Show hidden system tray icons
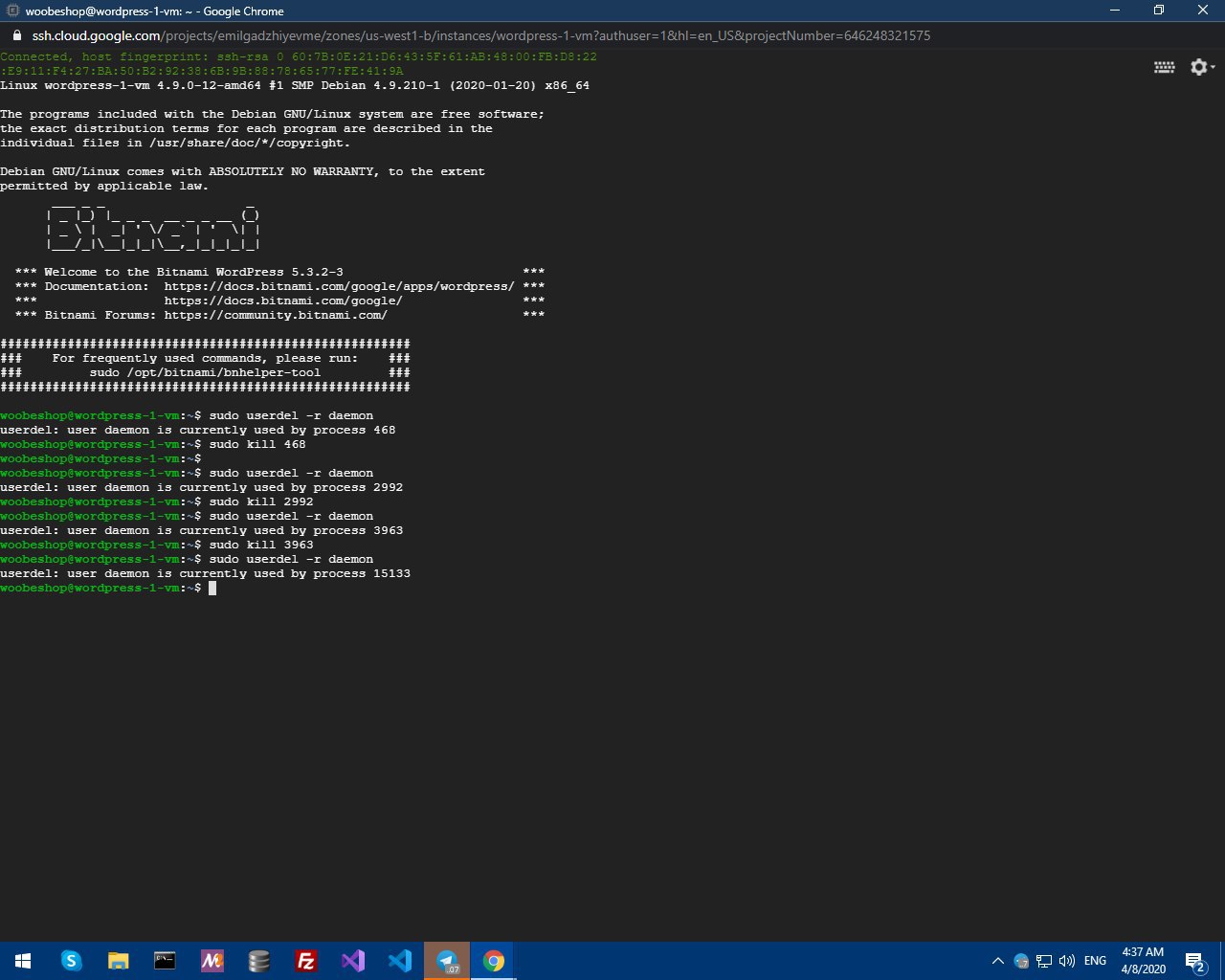1225x980 pixels. pos(997,961)
